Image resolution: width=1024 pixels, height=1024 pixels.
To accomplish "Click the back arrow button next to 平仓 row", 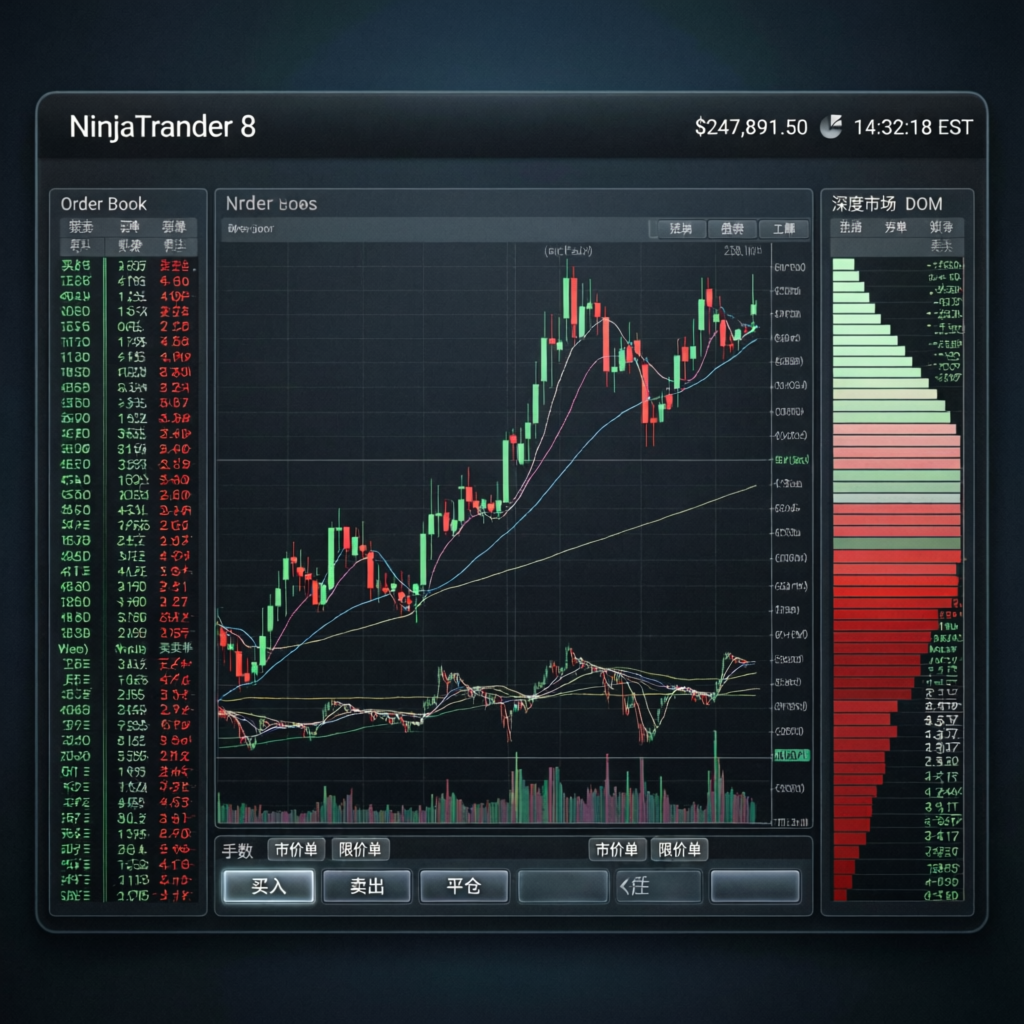I will click(658, 886).
